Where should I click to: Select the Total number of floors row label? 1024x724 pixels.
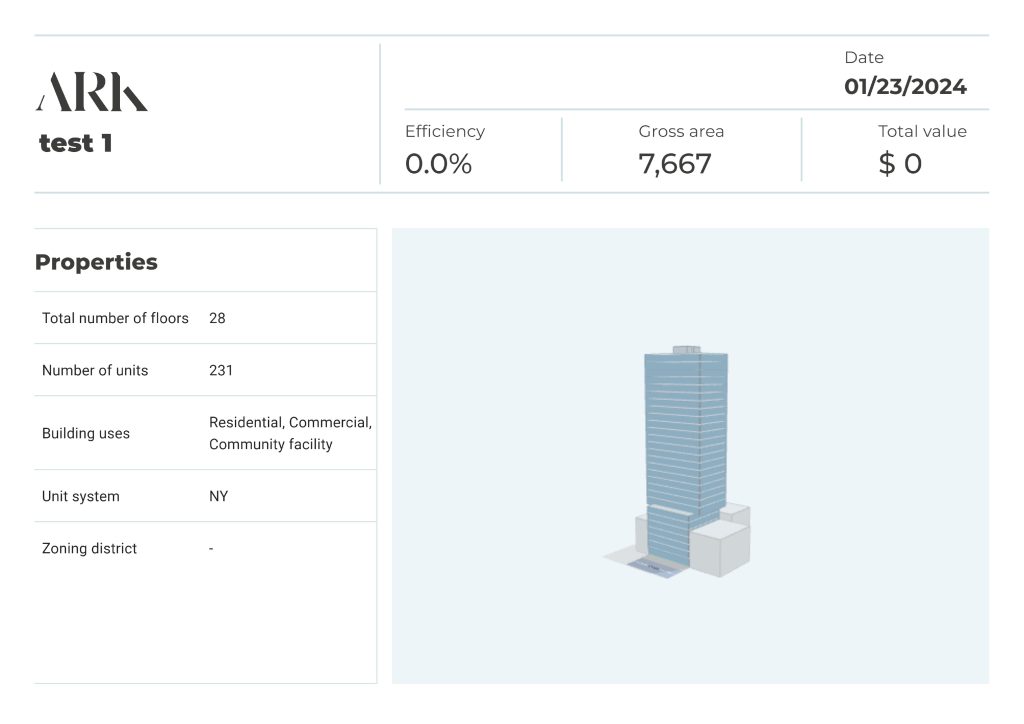click(x=115, y=318)
